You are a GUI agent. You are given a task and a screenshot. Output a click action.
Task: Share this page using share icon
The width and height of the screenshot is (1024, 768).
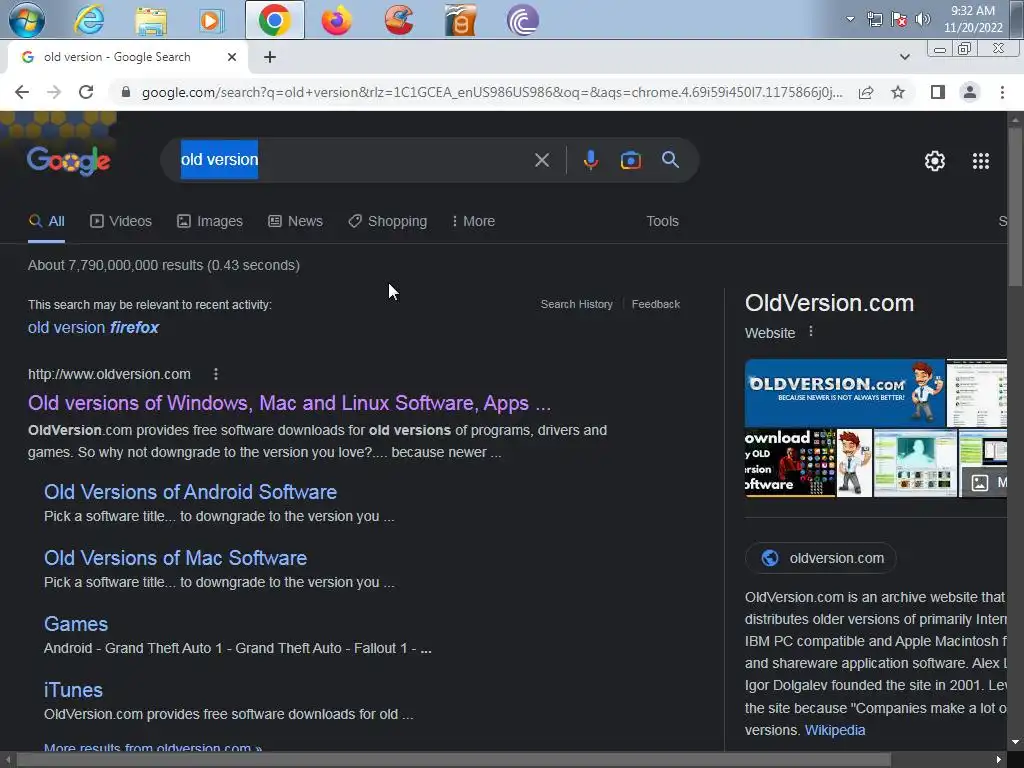[866, 92]
